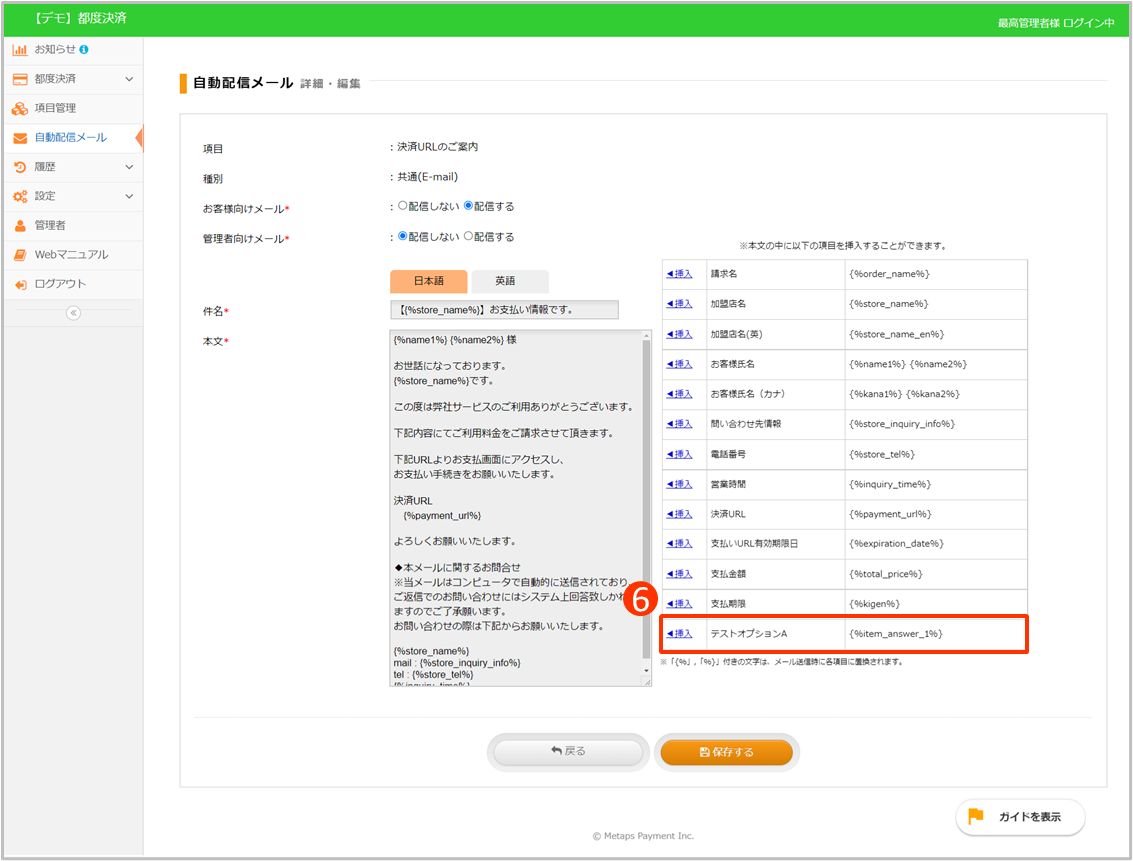Click the お知らせ bar chart icon
1133x861 pixels.
pyautogui.click(x=20, y=49)
